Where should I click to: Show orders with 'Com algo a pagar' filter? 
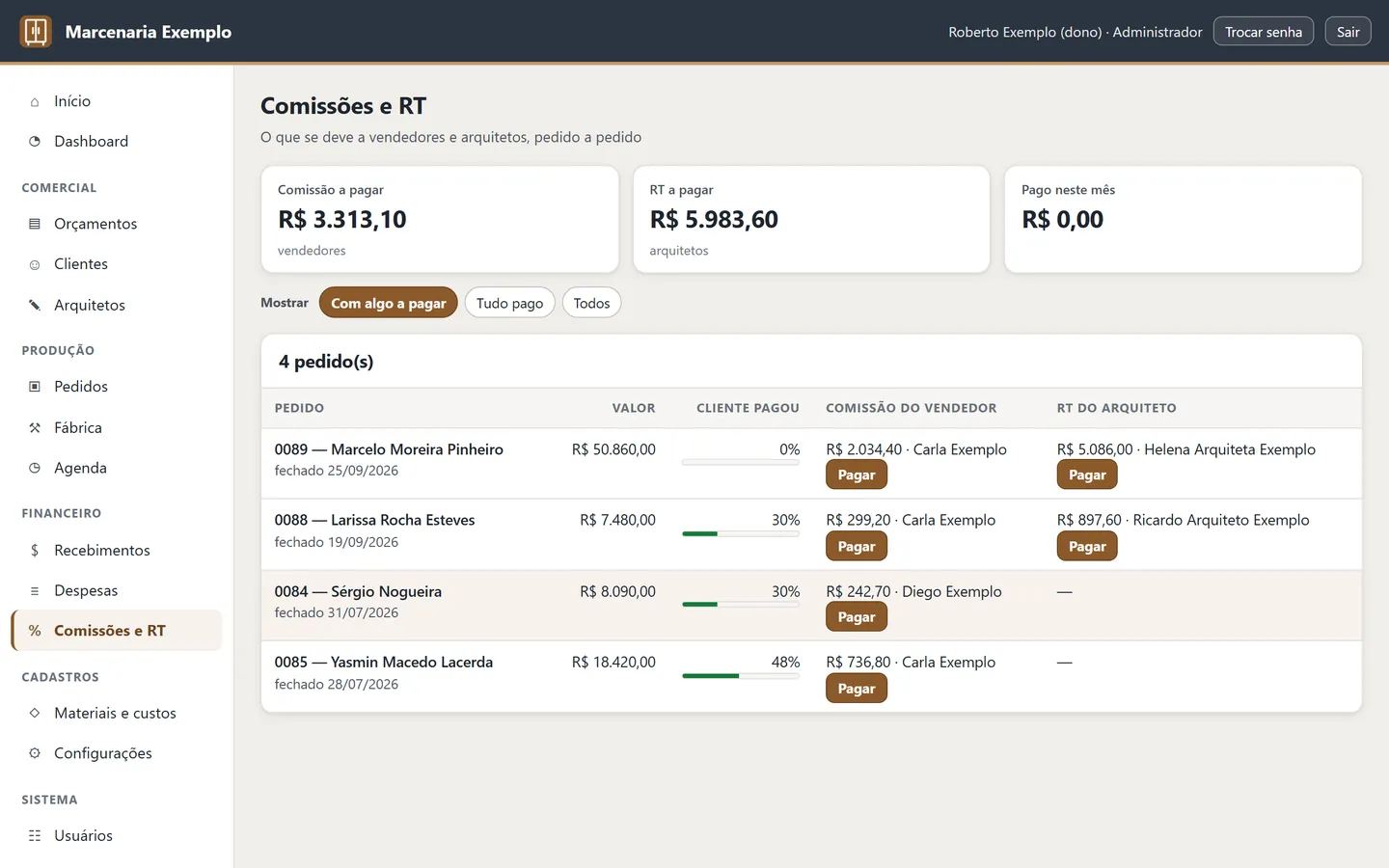point(389,303)
